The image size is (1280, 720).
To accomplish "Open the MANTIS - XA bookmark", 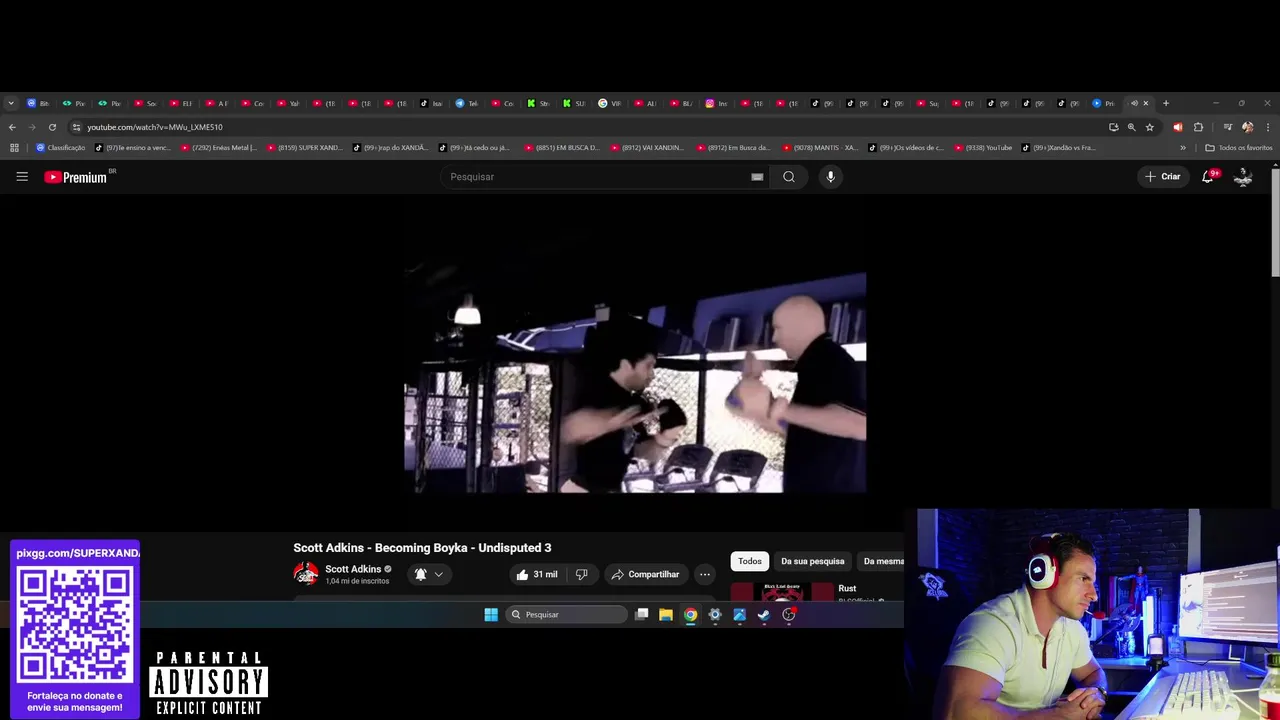I will coord(820,148).
